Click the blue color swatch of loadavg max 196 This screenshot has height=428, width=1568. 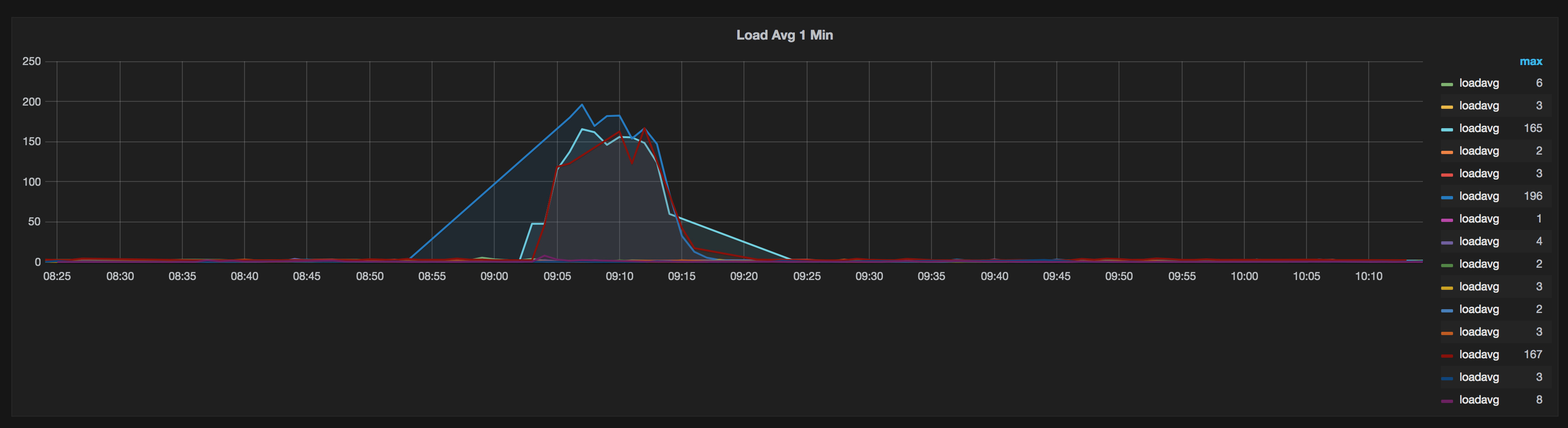coord(1447,197)
